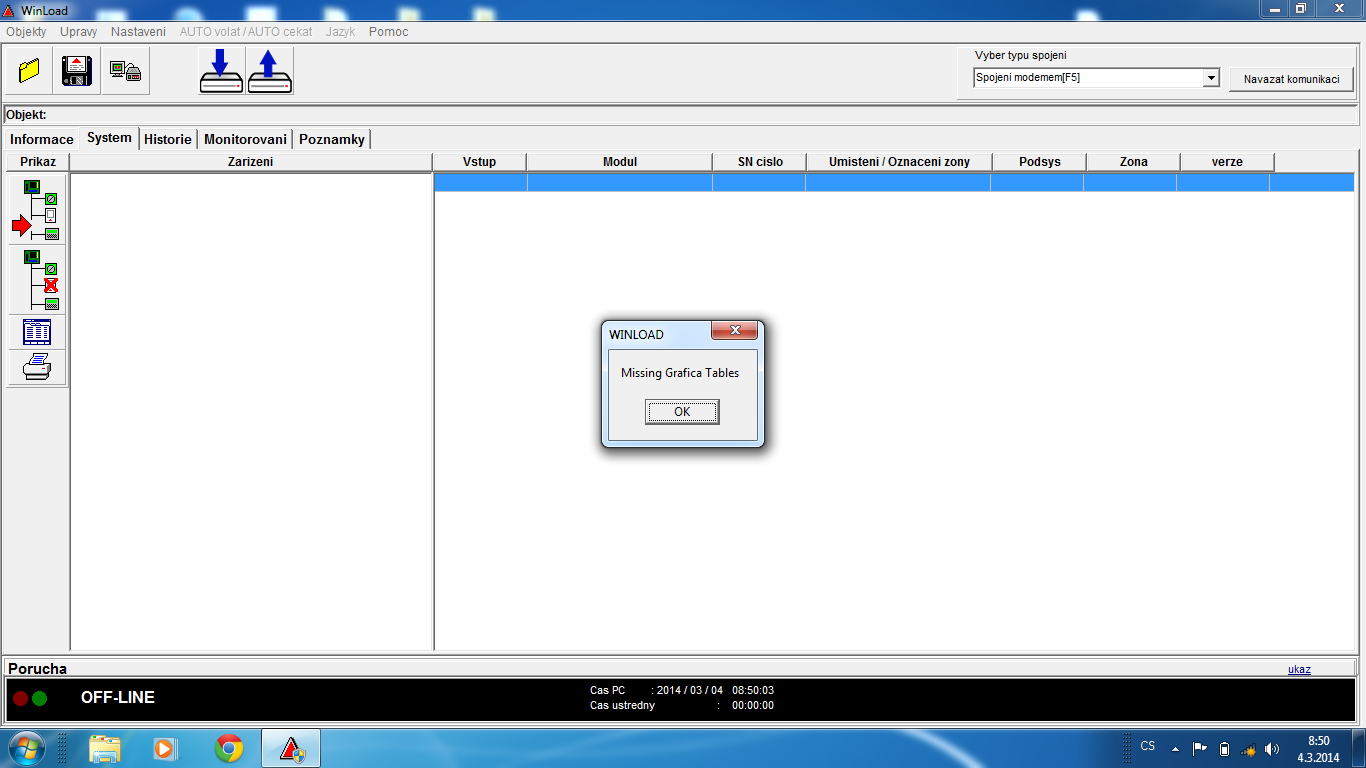Open the Pomoc menu

click(x=388, y=32)
